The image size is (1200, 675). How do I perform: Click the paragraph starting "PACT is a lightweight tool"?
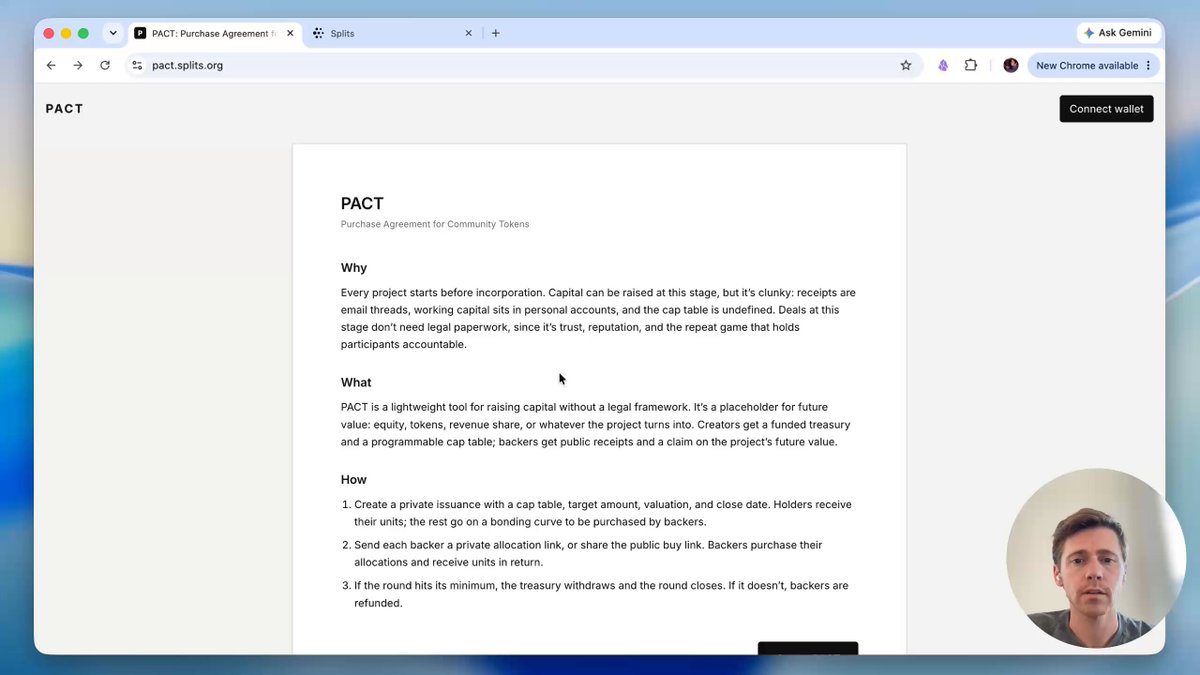pyautogui.click(x=596, y=425)
